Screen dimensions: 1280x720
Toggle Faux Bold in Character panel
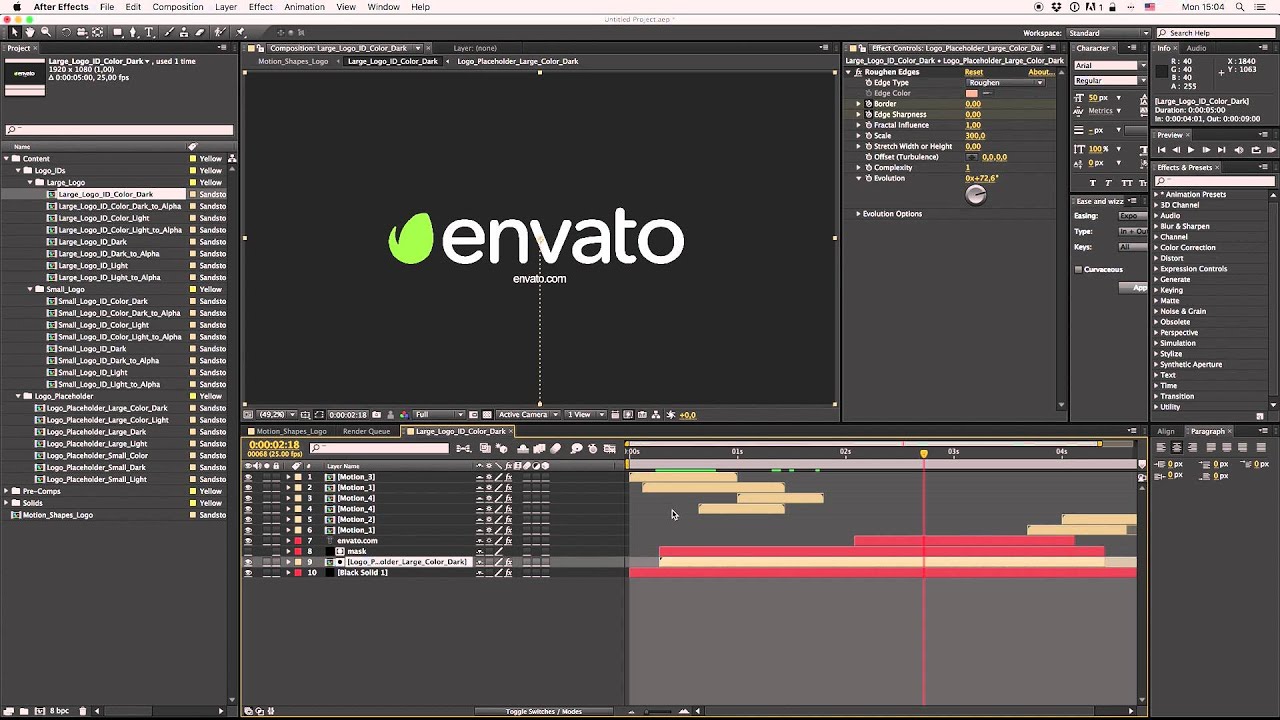1093,183
